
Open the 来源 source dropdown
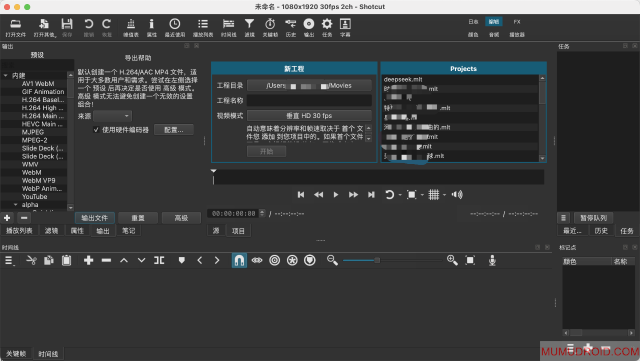(112, 116)
